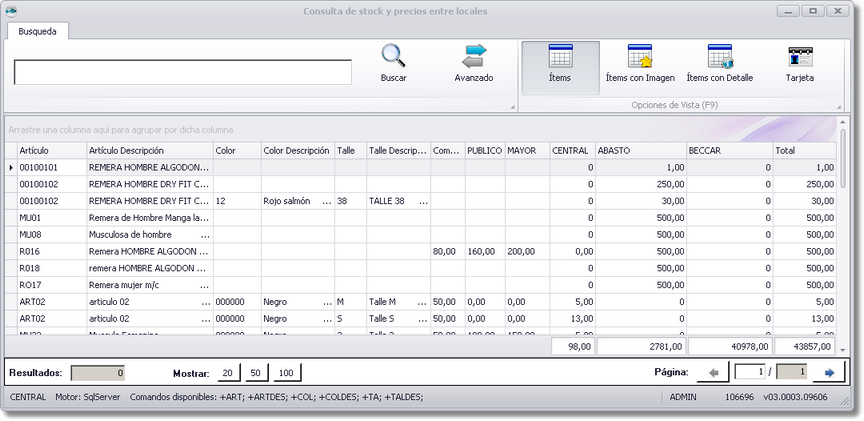Go to previous page with gray arrow
Viewport: 864px width, 421px height.
(x=712, y=373)
